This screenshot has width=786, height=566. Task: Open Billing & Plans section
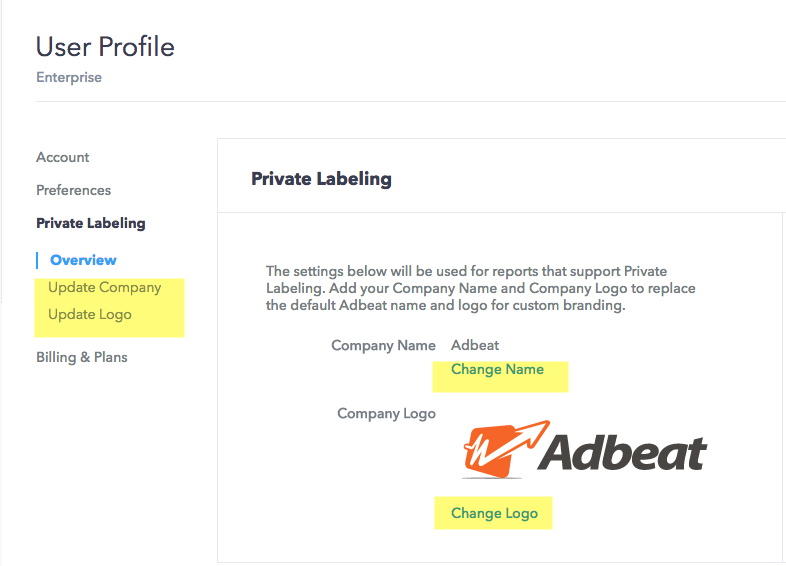point(82,357)
